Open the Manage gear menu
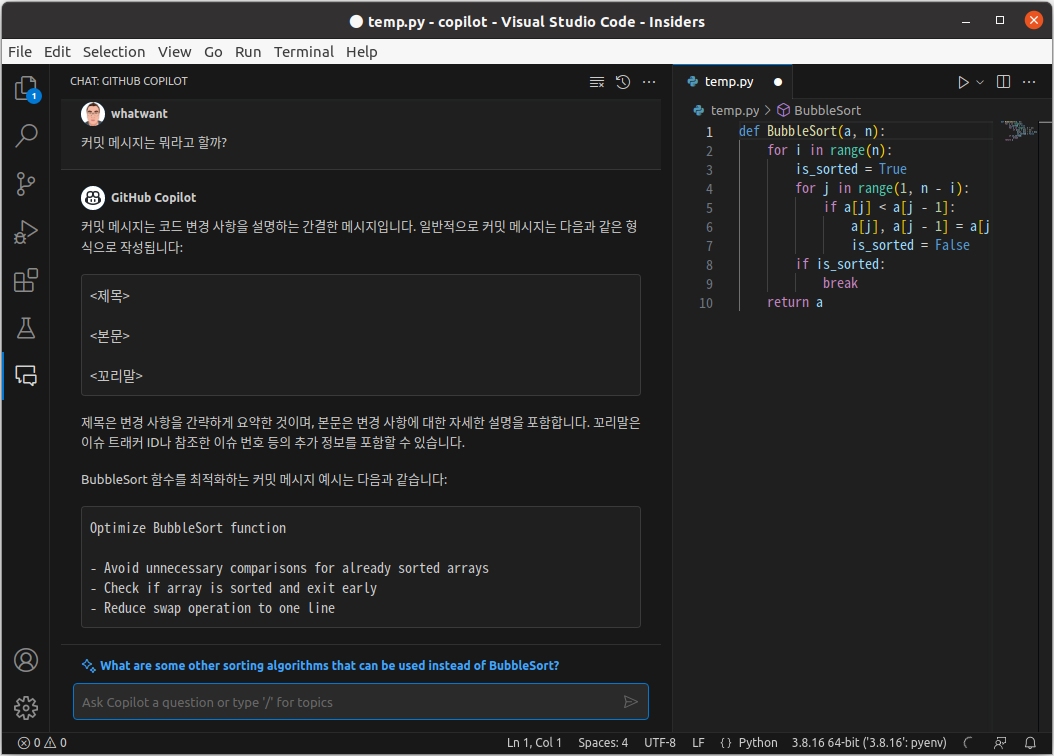This screenshot has width=1054, height=756. click(x=26, y=708)
